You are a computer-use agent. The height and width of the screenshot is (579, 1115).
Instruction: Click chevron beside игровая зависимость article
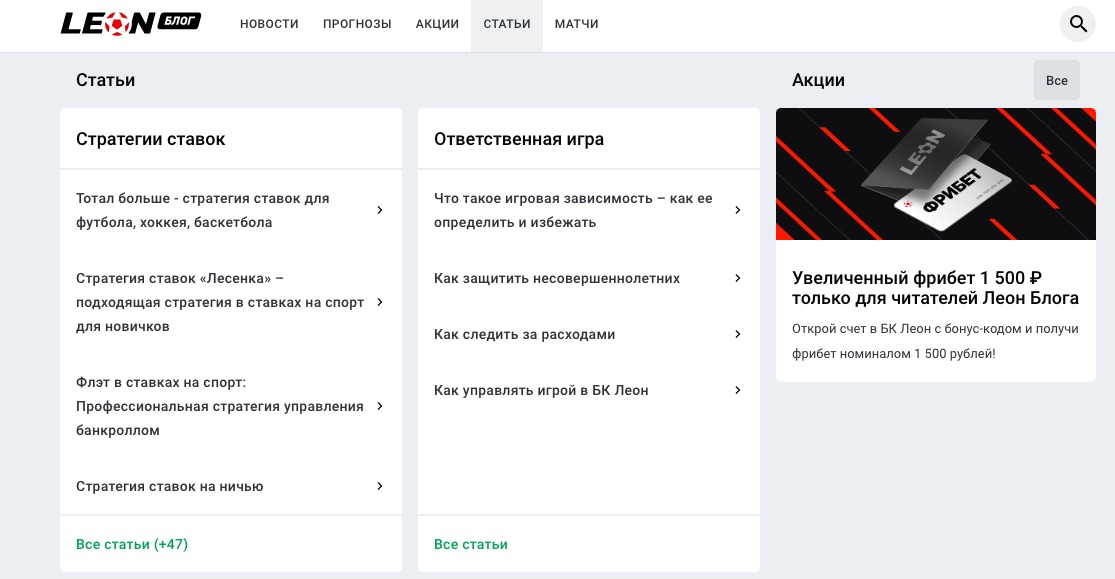click(737, 210)
